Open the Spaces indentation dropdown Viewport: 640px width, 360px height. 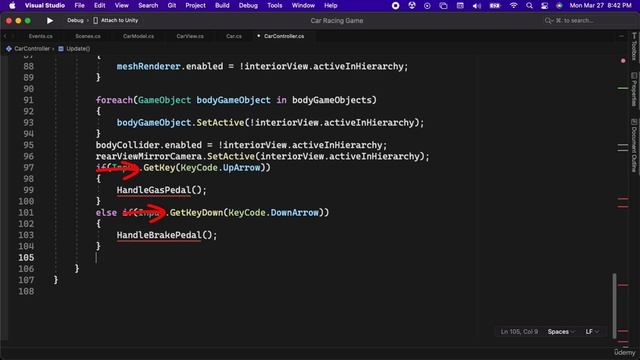(561, 332)
